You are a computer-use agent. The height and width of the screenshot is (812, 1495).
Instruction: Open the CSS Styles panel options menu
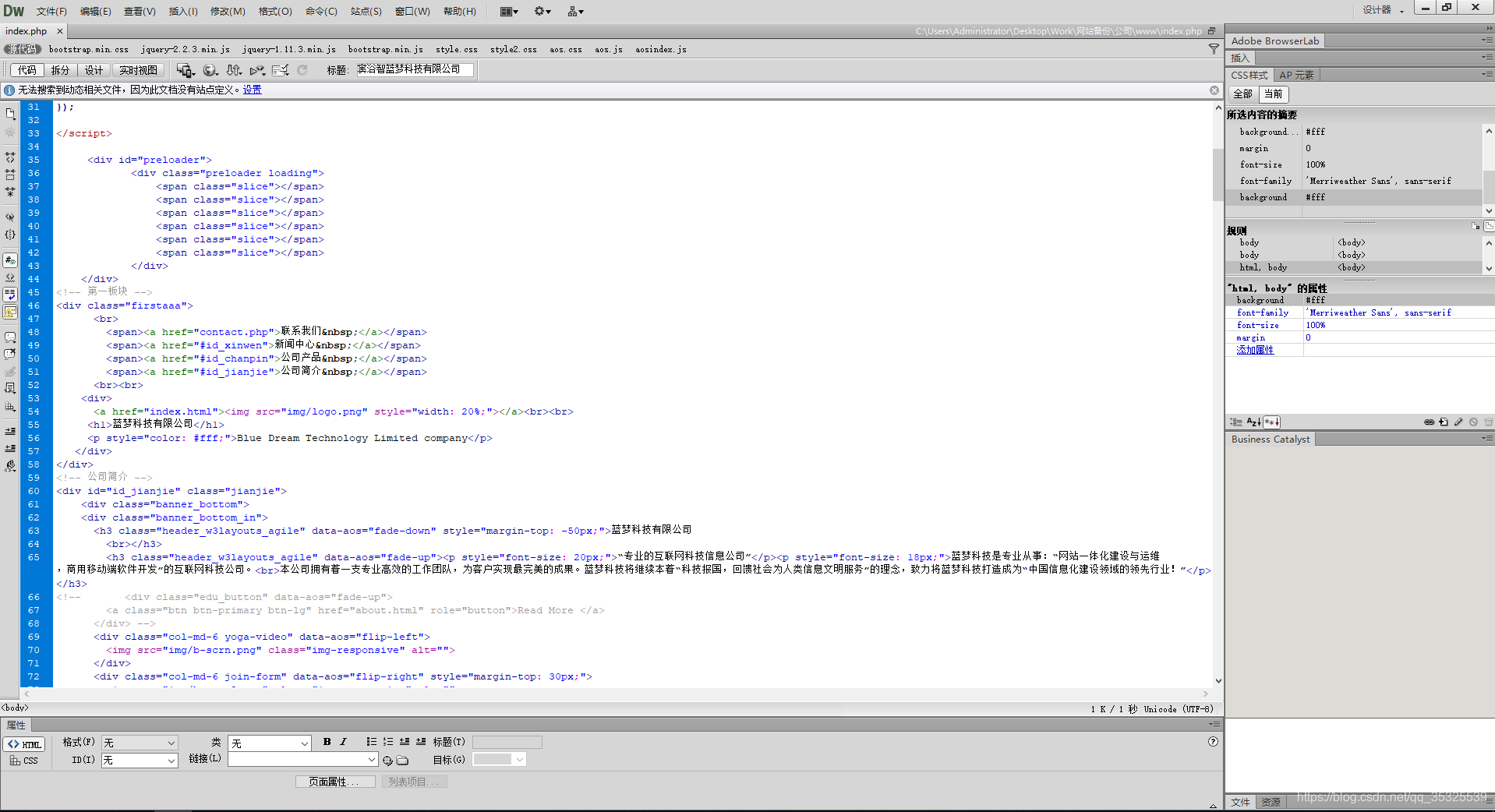coord(1487,75)
